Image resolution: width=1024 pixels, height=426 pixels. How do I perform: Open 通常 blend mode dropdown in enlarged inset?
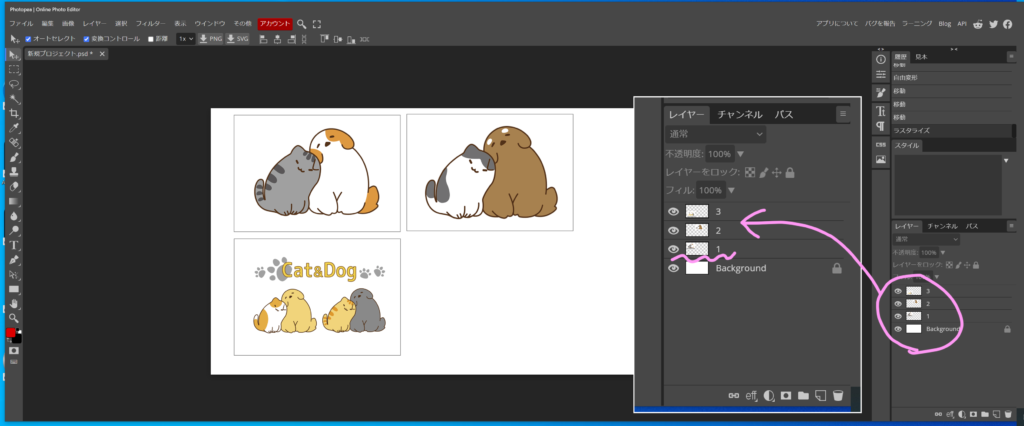click(717, 133)
